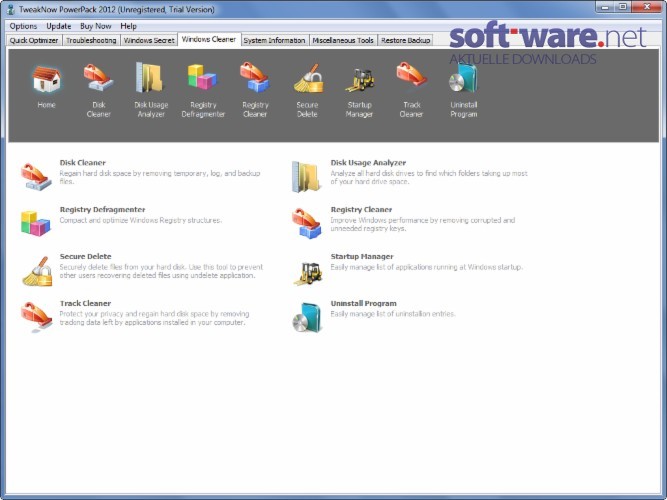Click 'Easily manage list of applications running' description
This screenshot has height=500, width=667.
pyautogui.click(x=427, y=267)
